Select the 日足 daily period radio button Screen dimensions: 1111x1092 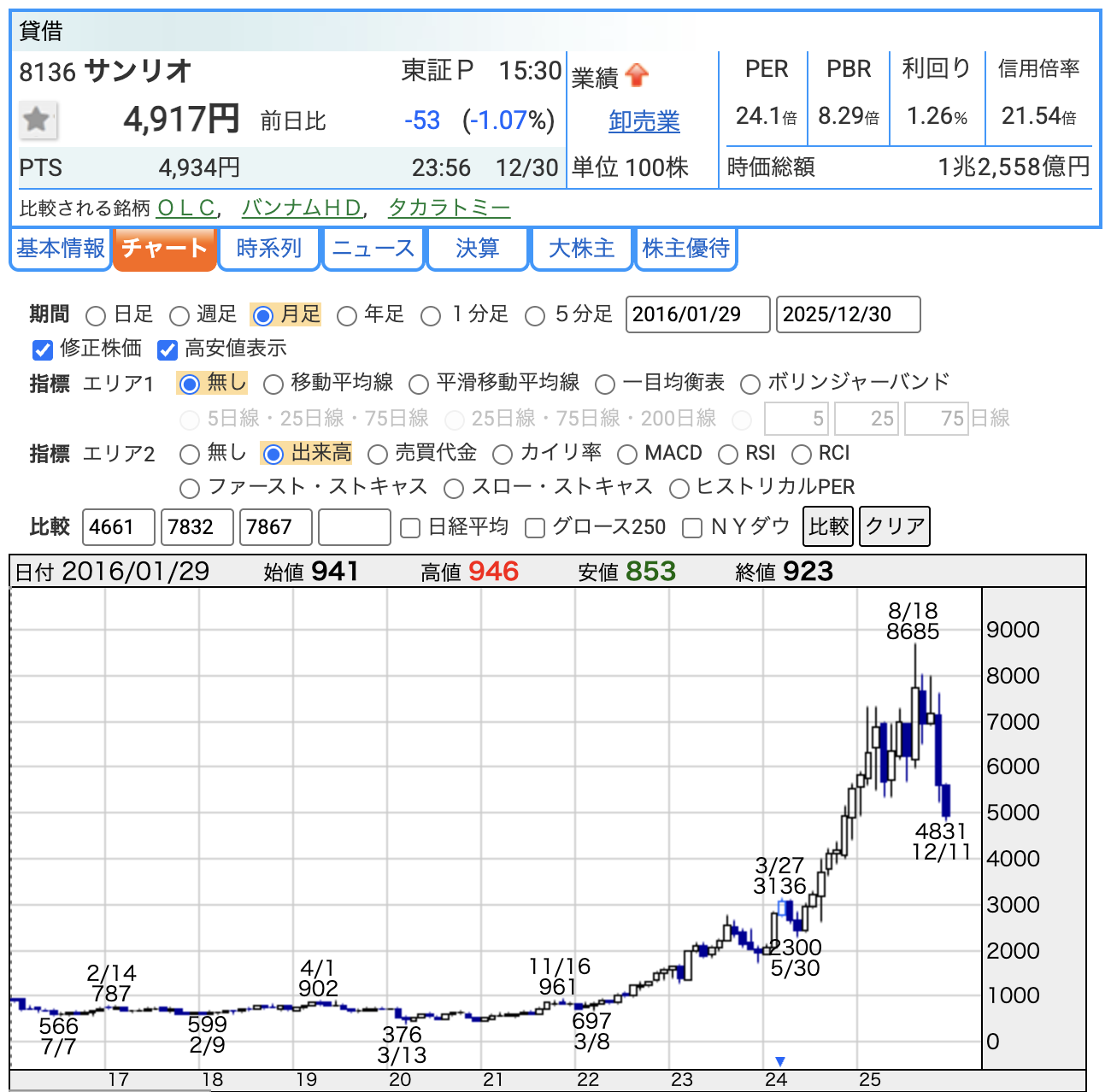click(97, 316)
